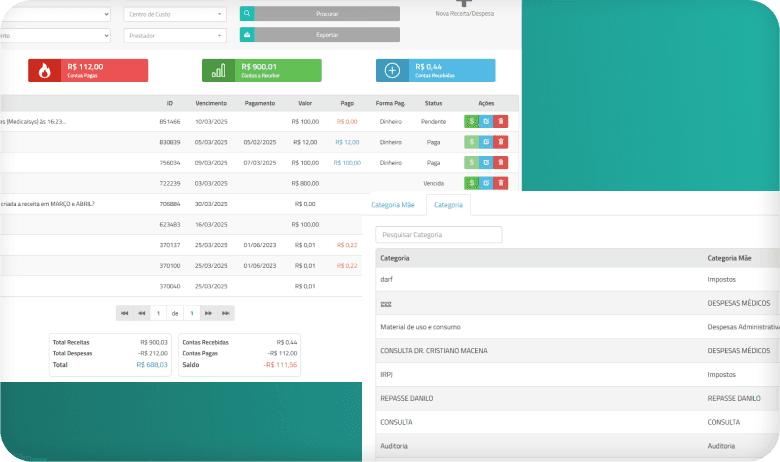Click the darf category row
Image resolution: width=780 pixels, height=462 pixels.
click(x=577, y=279)
